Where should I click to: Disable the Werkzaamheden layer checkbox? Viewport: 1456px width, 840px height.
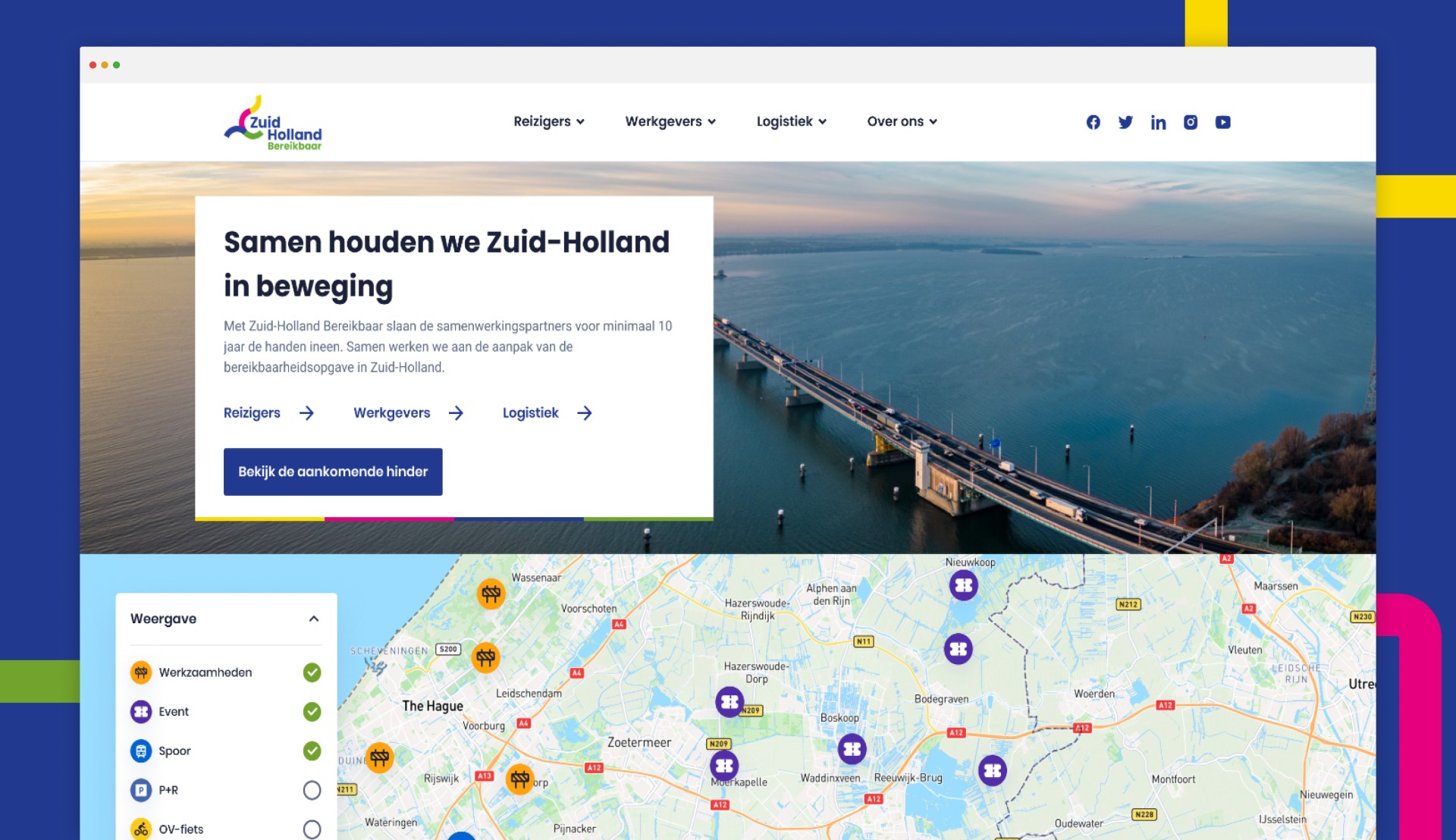click(312, 672)
